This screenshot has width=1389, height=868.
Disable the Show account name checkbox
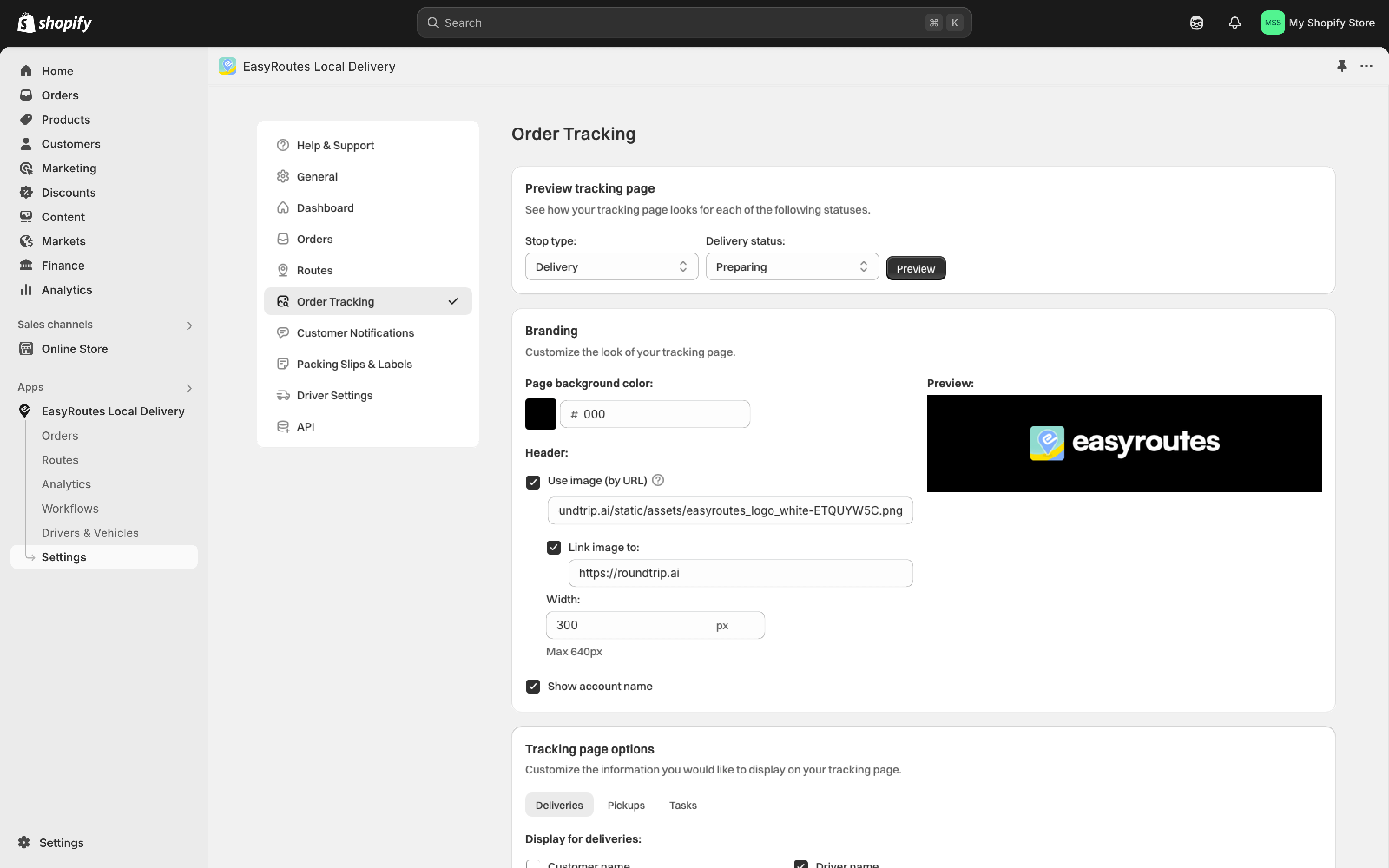(x=533, y=686)
